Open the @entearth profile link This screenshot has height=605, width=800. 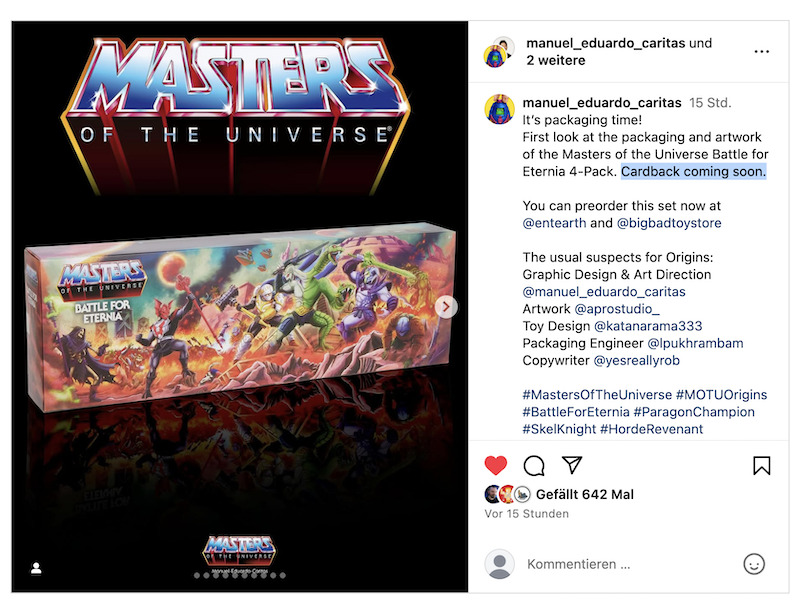coord(554,223)
